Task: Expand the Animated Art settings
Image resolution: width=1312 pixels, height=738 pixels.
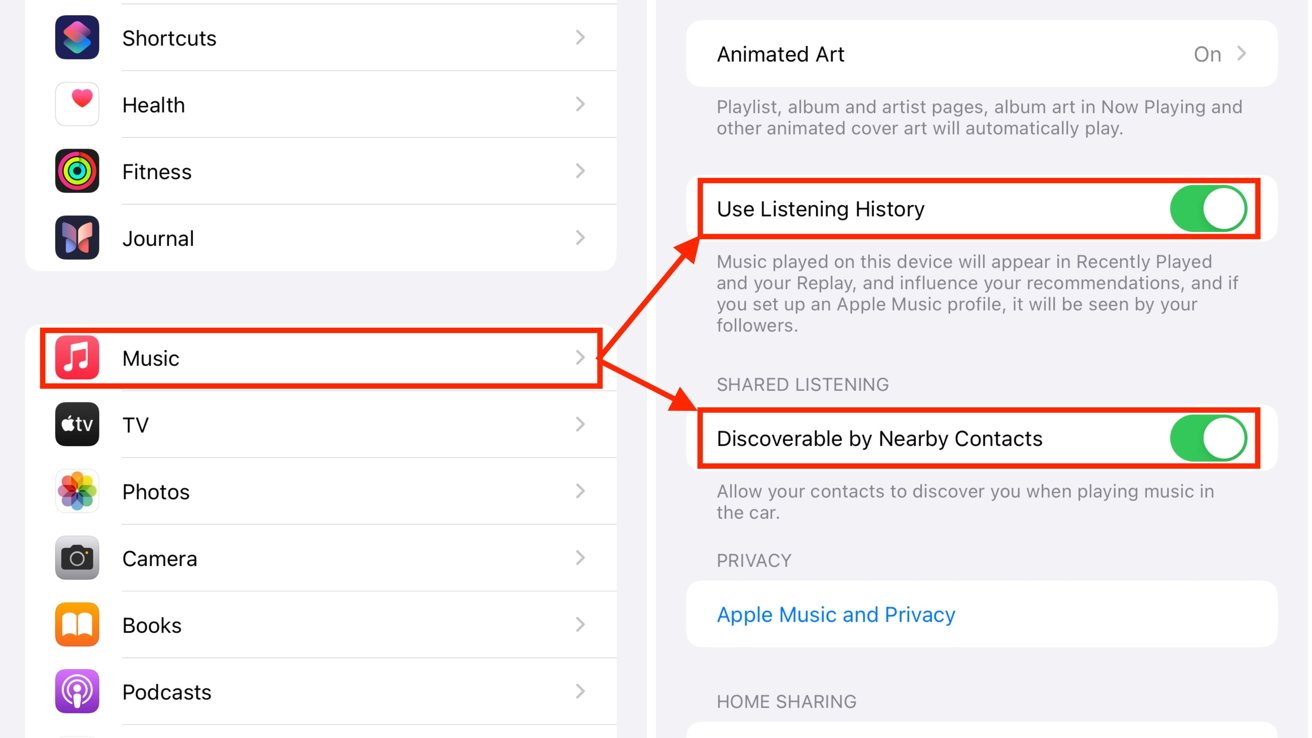Action: tap(1243, 54)
